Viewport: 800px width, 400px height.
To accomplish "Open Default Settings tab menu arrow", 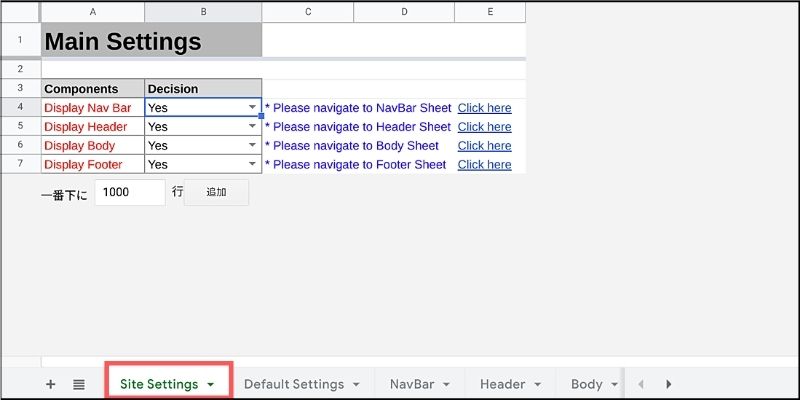I will click(356, 385).
